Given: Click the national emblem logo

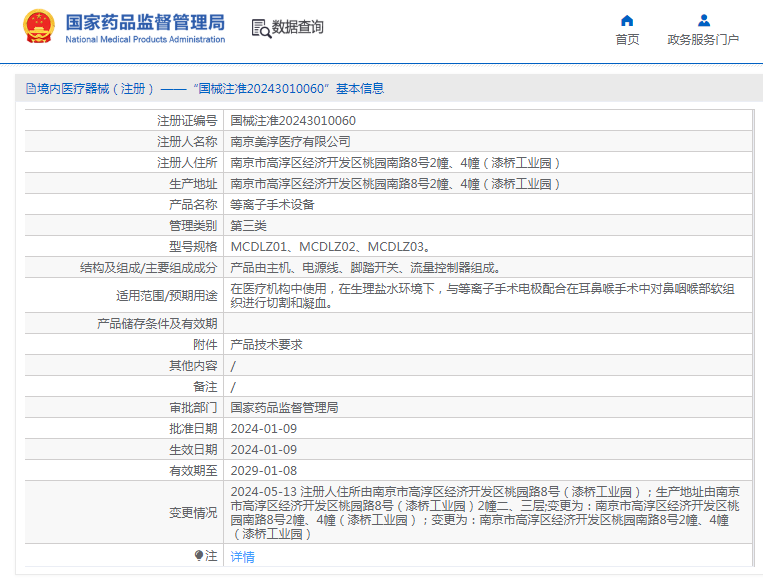Looking at the screenshot, I should 38,27.
